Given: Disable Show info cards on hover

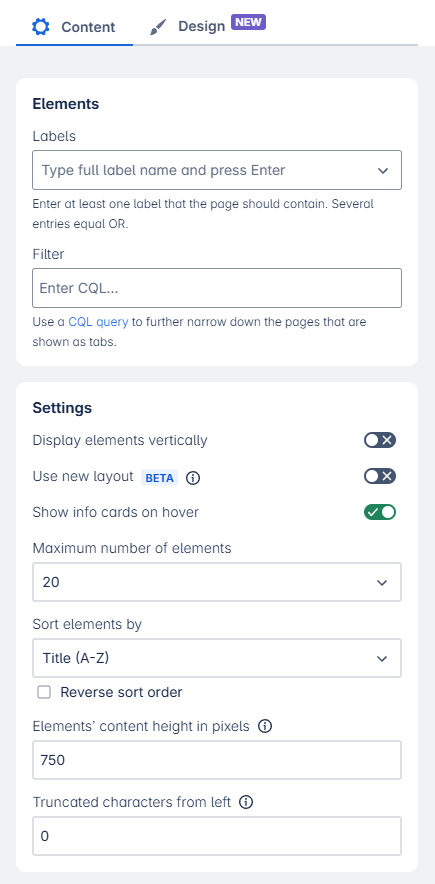Looking at the screenshot, I should pos(380,512).
